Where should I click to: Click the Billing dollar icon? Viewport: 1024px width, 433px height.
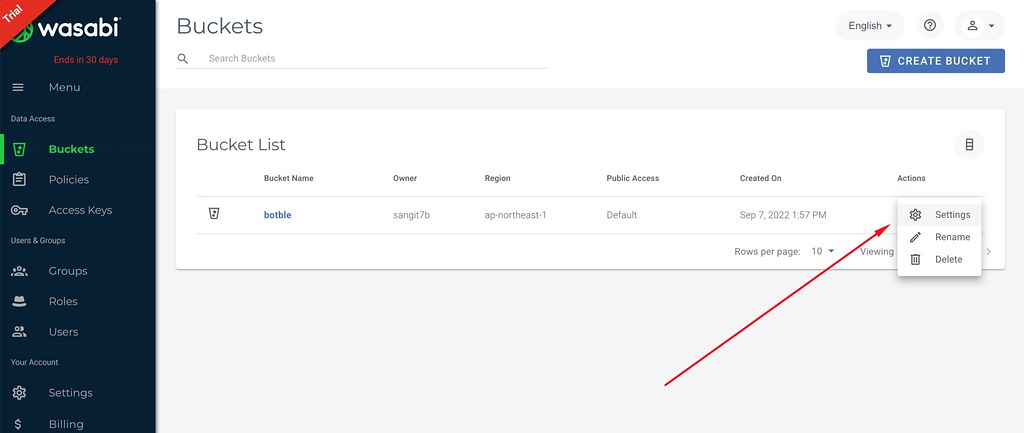20,424
